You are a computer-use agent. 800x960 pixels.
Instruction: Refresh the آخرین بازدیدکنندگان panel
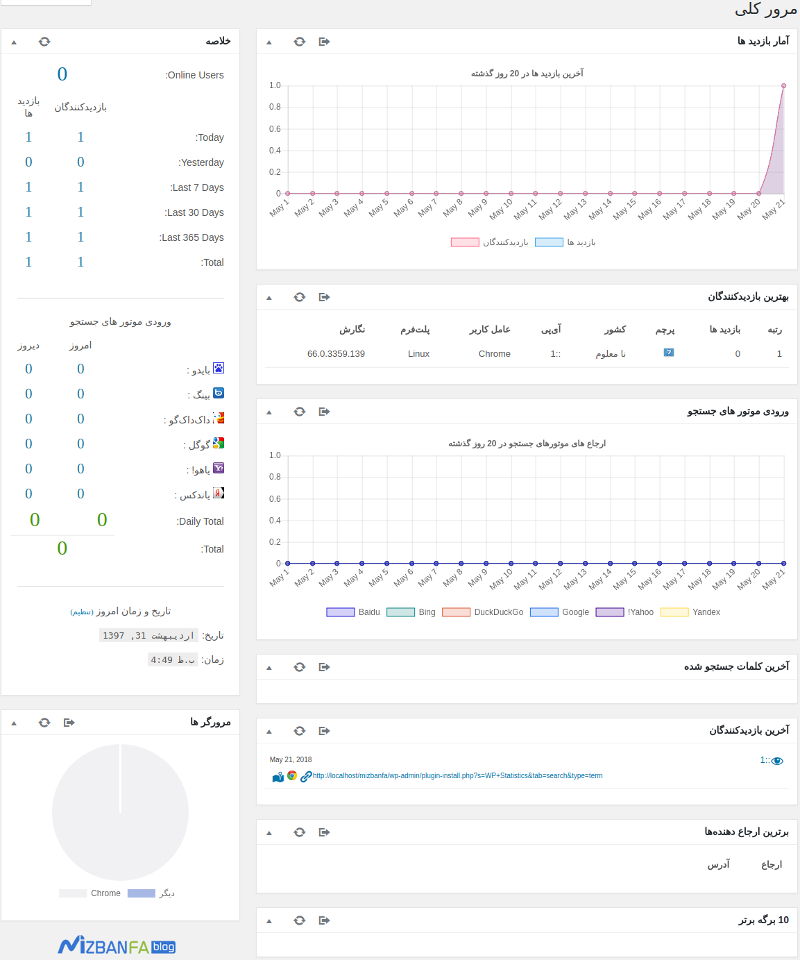click(299, 730)
